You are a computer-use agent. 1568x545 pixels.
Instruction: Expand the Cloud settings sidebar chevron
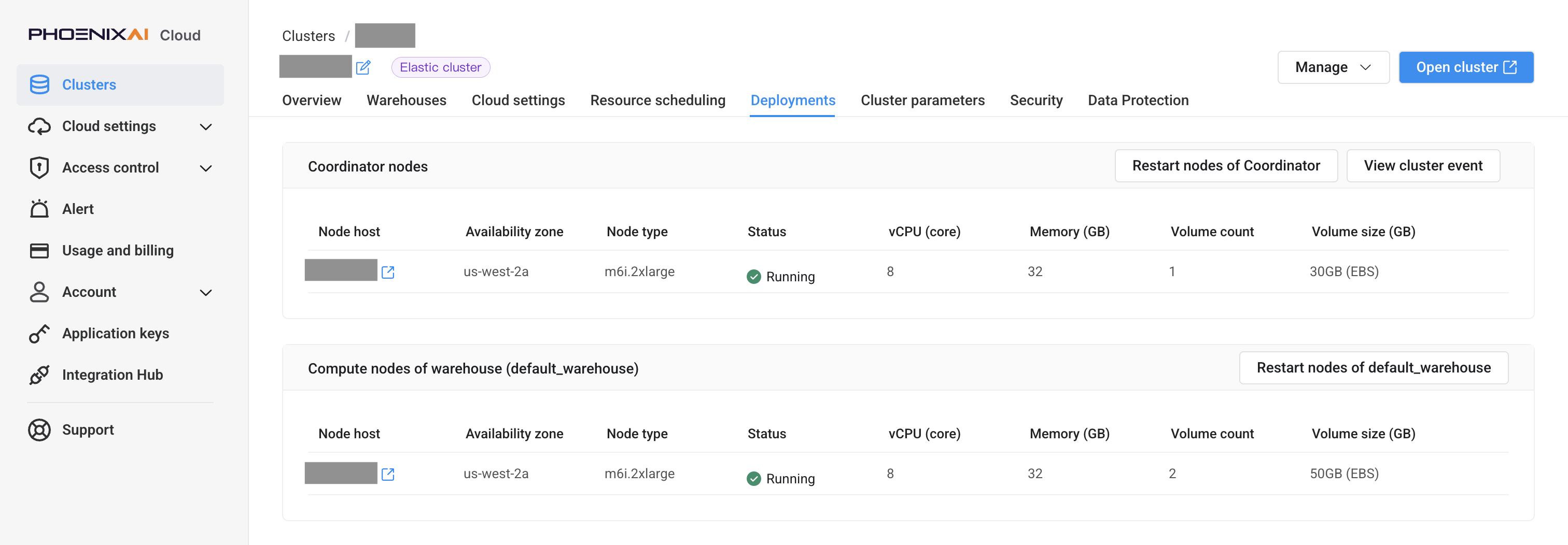(x=206, y=126)
